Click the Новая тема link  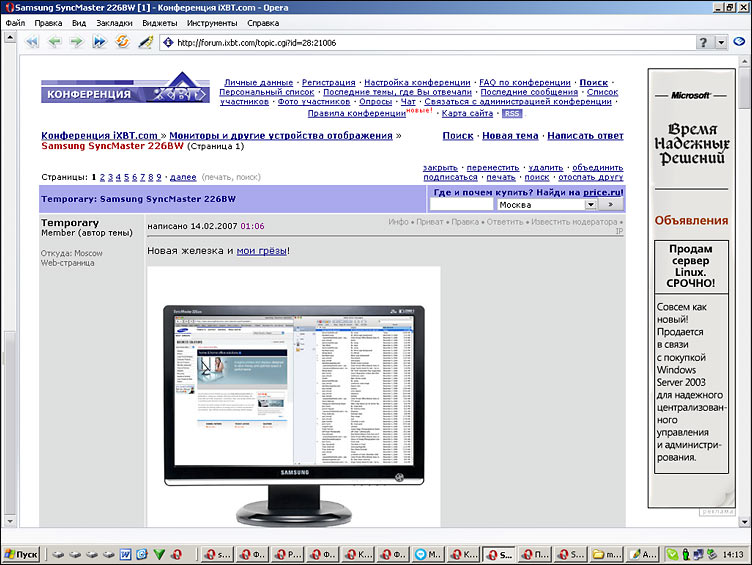(510, 136)
